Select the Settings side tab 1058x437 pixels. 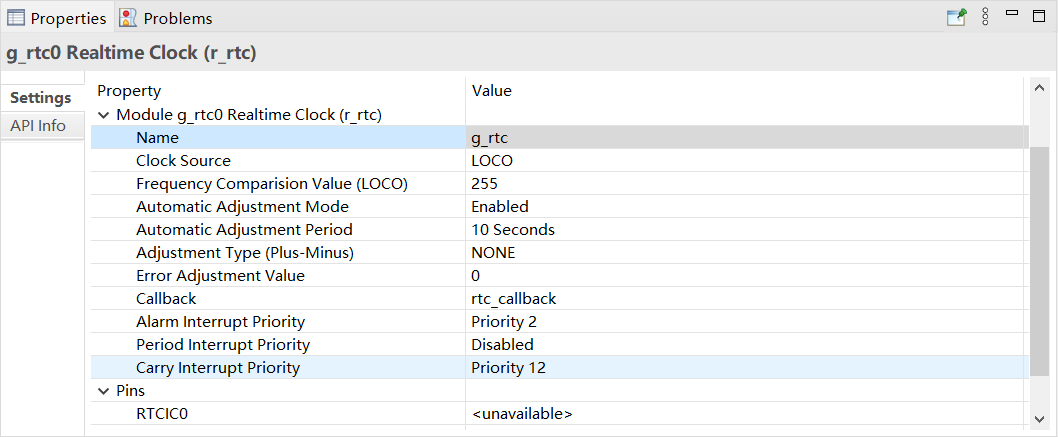point(40,98)
